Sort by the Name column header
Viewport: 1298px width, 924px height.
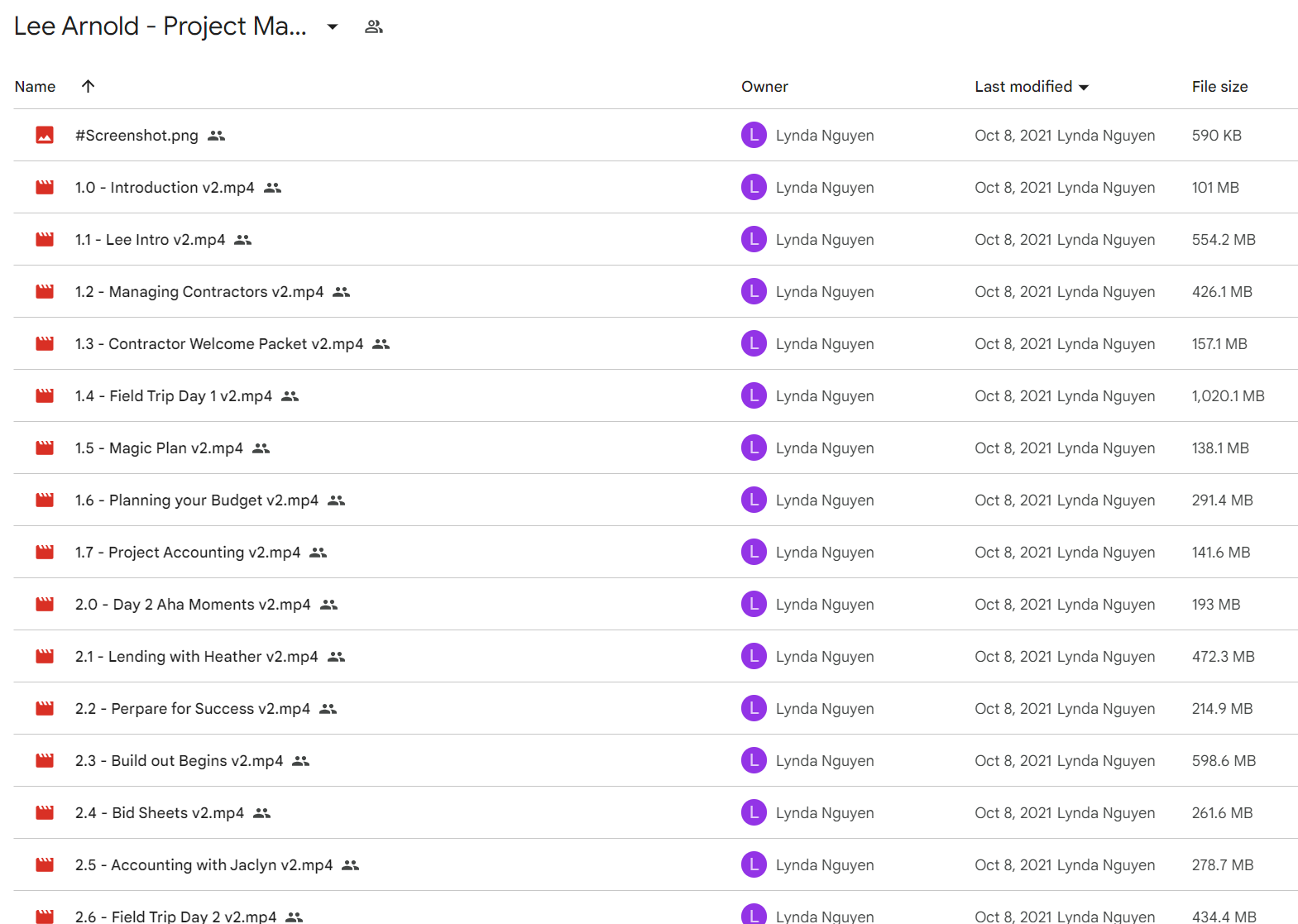pos(35,87)
